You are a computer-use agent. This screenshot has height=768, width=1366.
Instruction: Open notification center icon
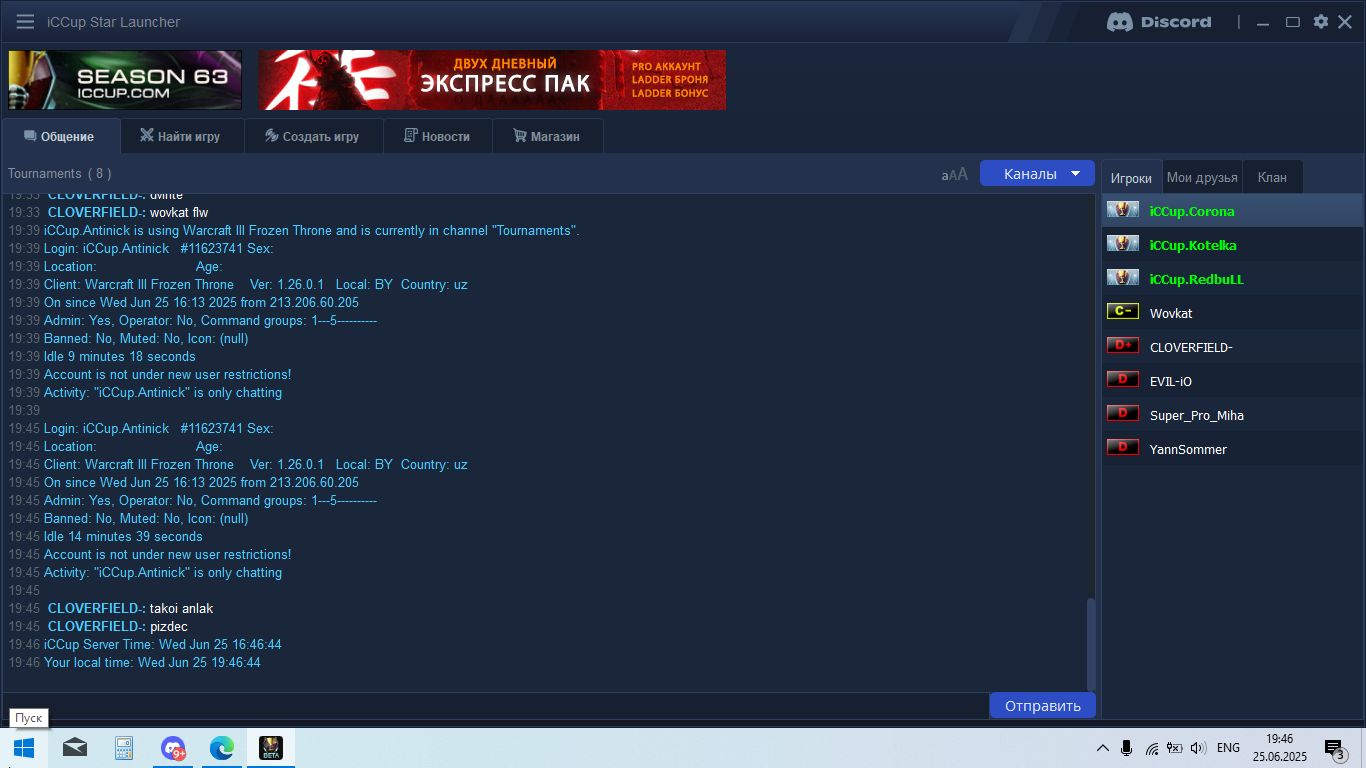coord(1334,748)
